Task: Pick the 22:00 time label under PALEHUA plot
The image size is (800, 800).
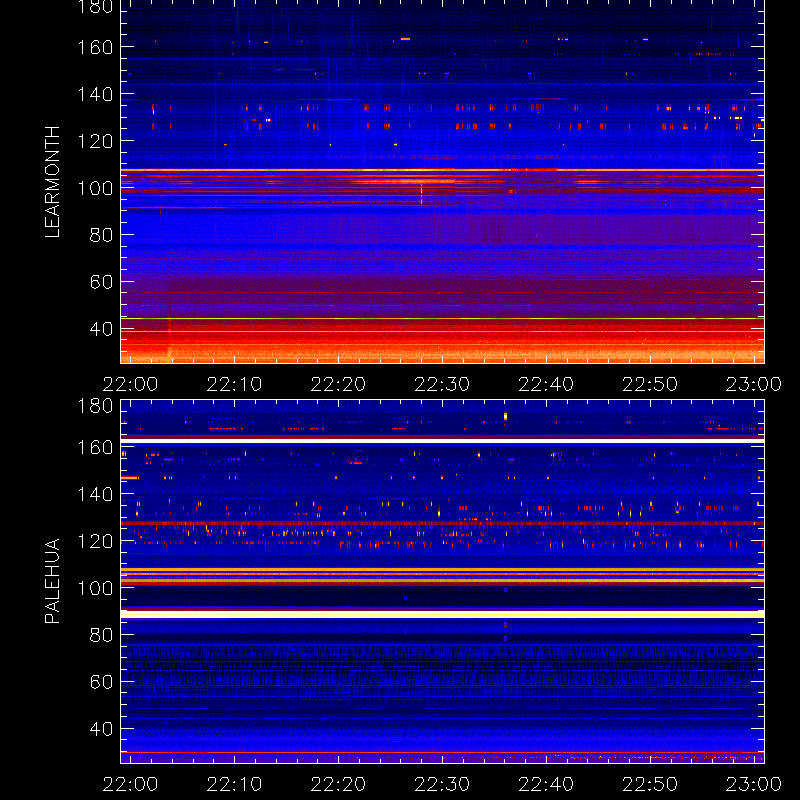Action: [x=130, y=784]
